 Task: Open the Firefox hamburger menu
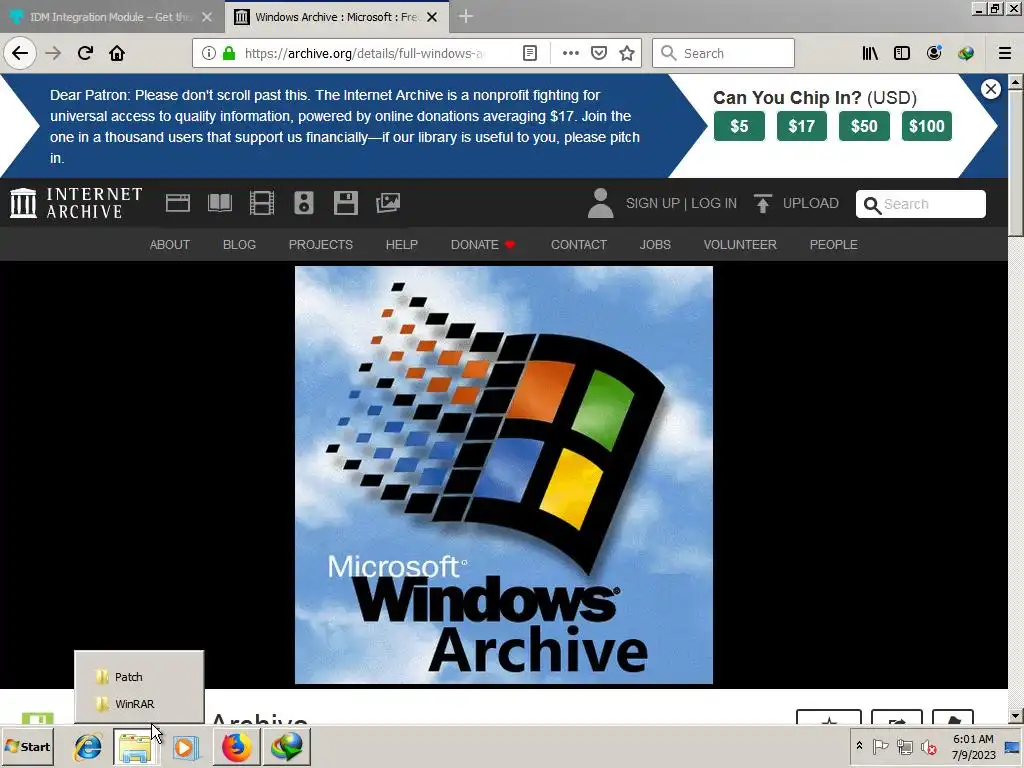1005,54
